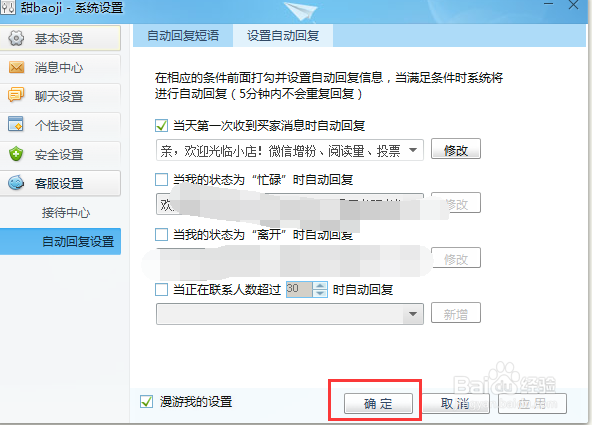Viewport: 592px width, 425px height.
Task: Click the 修改 button beside the first reply
Action: tap(456, 149)
